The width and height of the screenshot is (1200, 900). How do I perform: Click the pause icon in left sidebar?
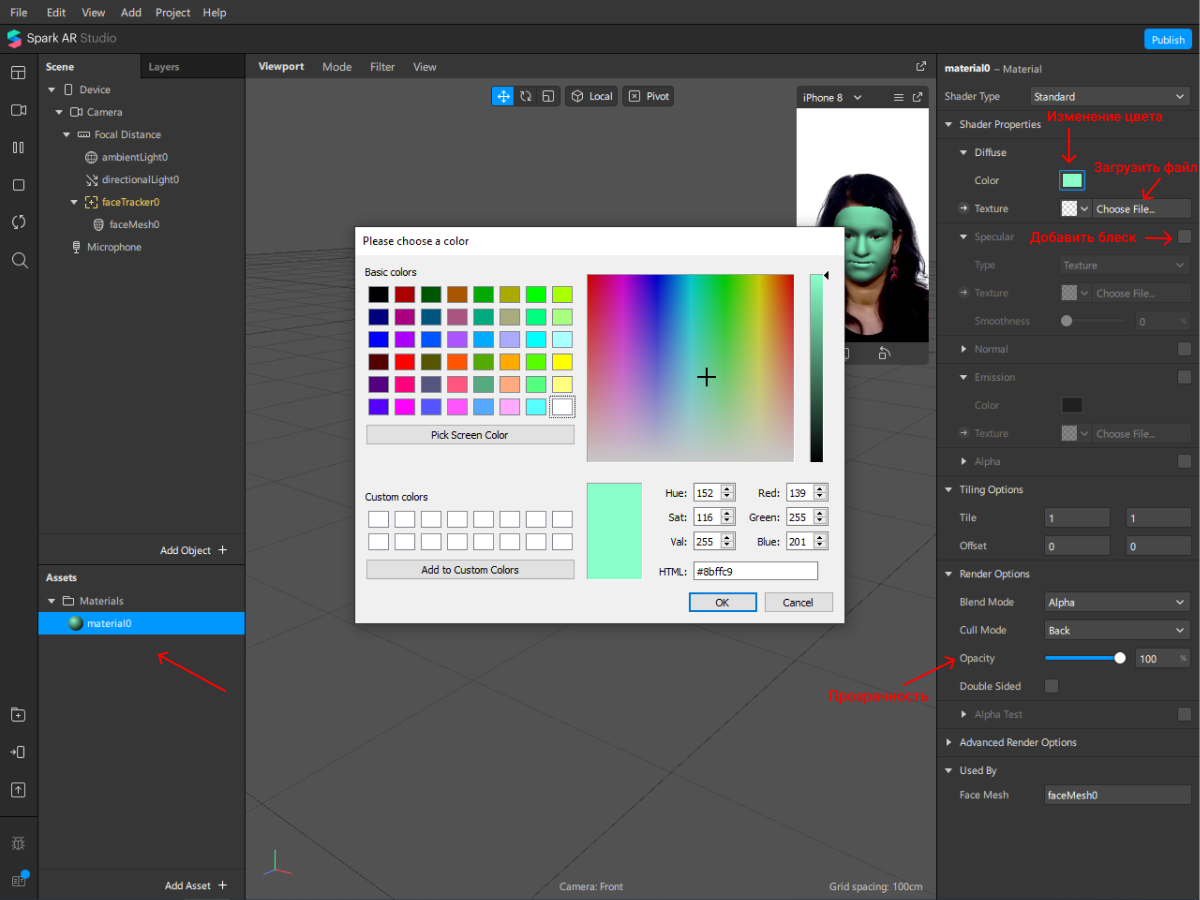click(18, 148)
